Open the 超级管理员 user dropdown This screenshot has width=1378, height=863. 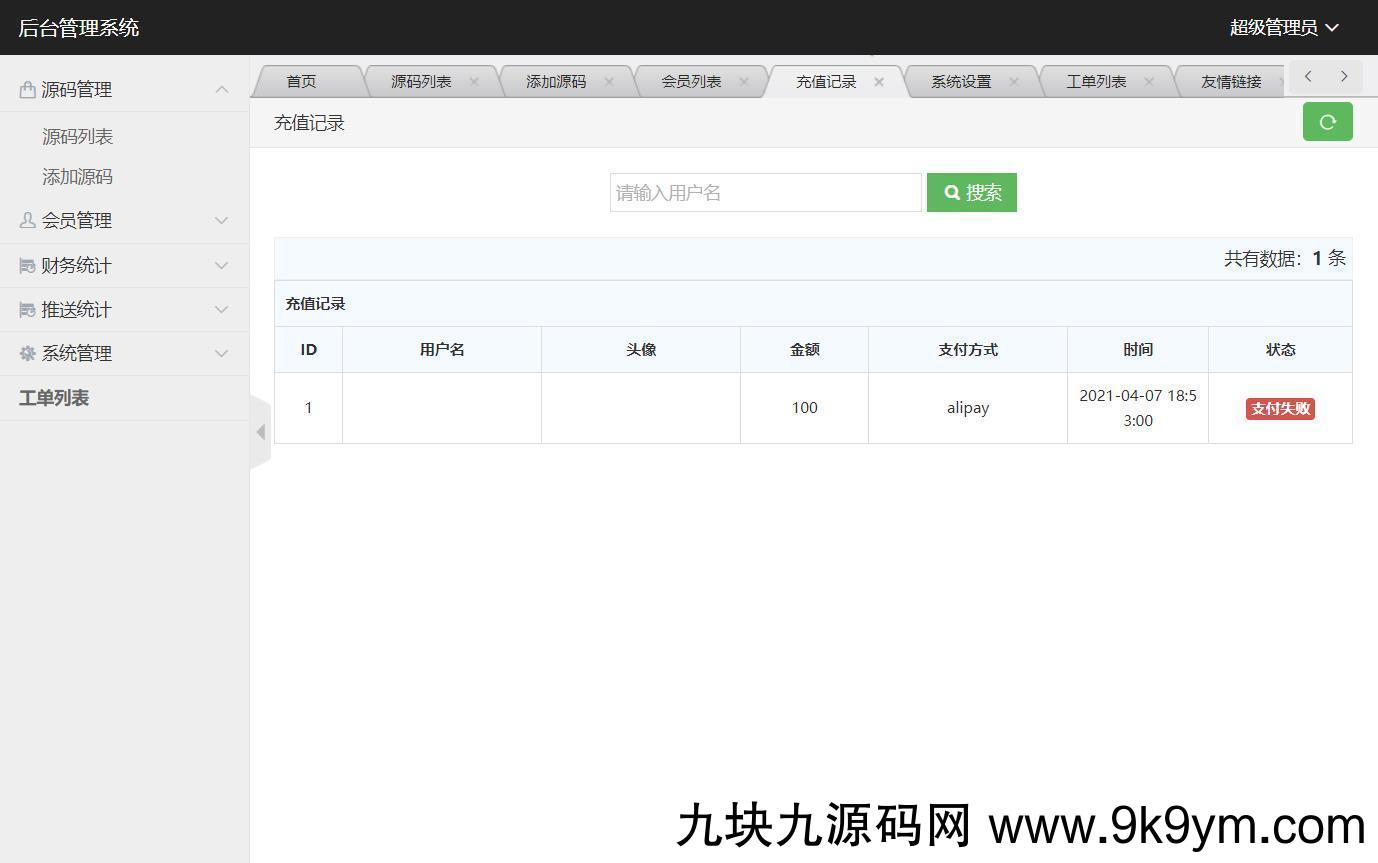[x=1284, y=28]
